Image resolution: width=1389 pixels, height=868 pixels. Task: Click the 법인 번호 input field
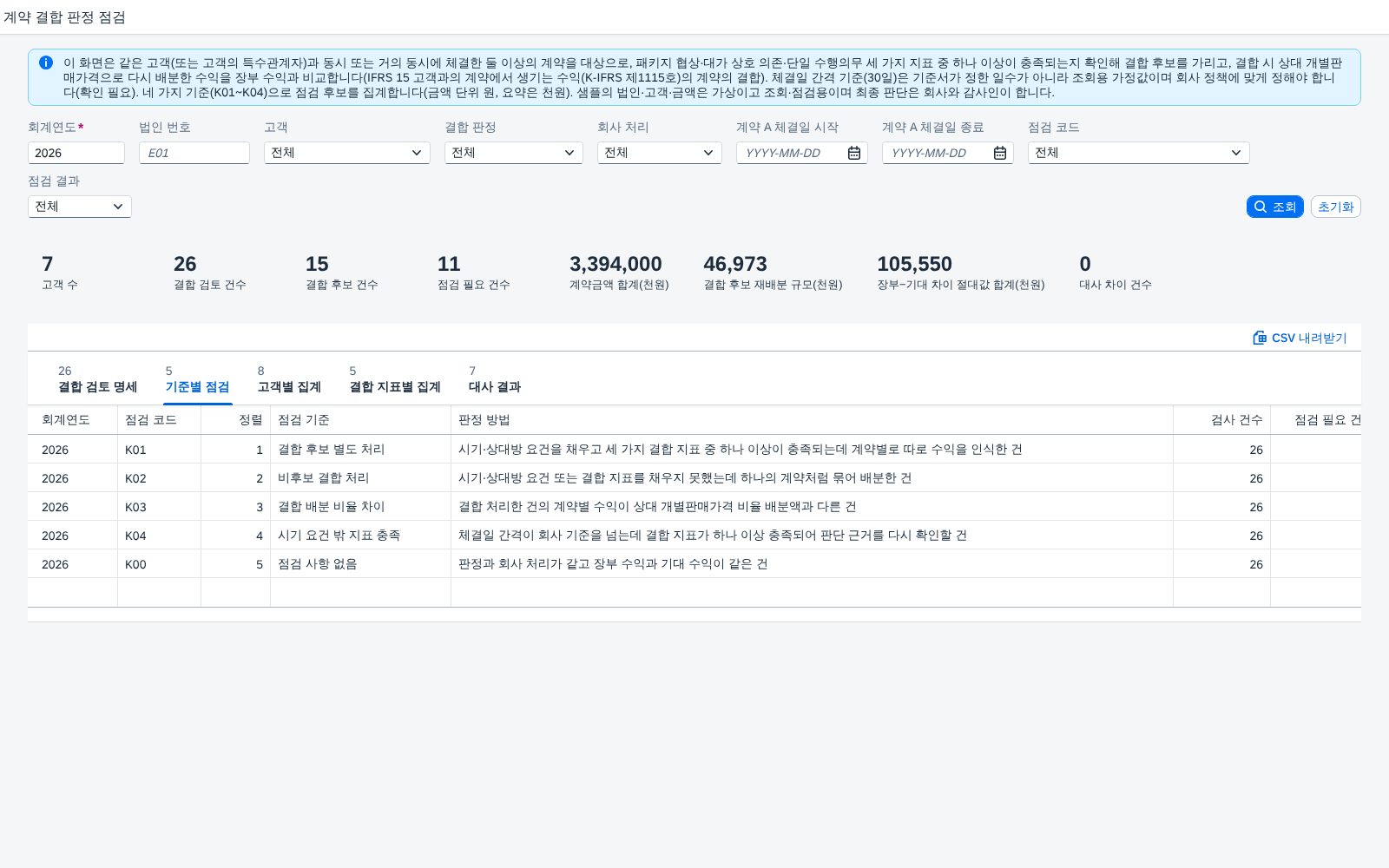coord(194,153)
